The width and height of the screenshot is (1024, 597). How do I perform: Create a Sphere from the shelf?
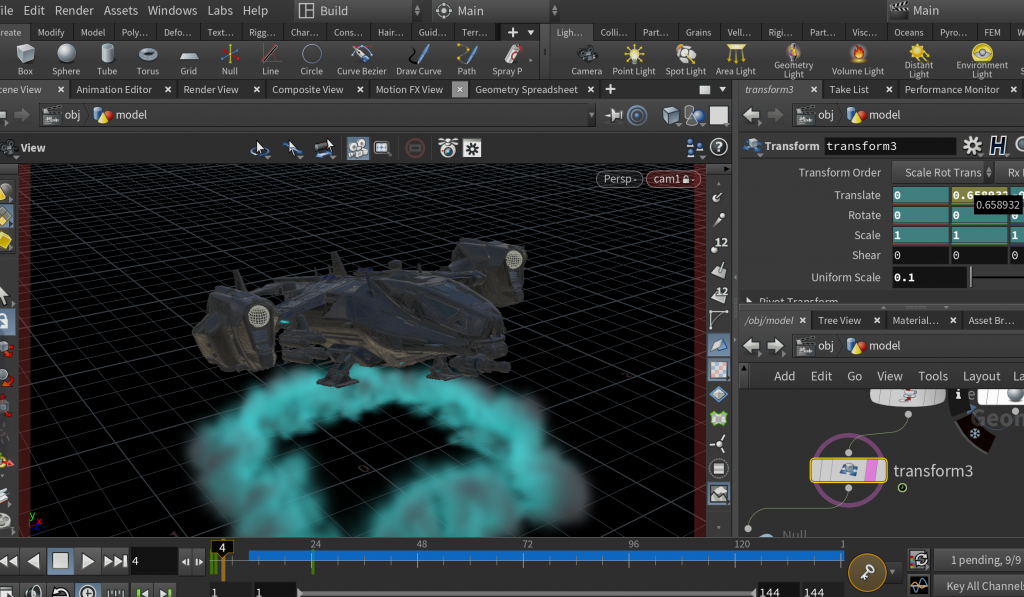pos(66,59)
